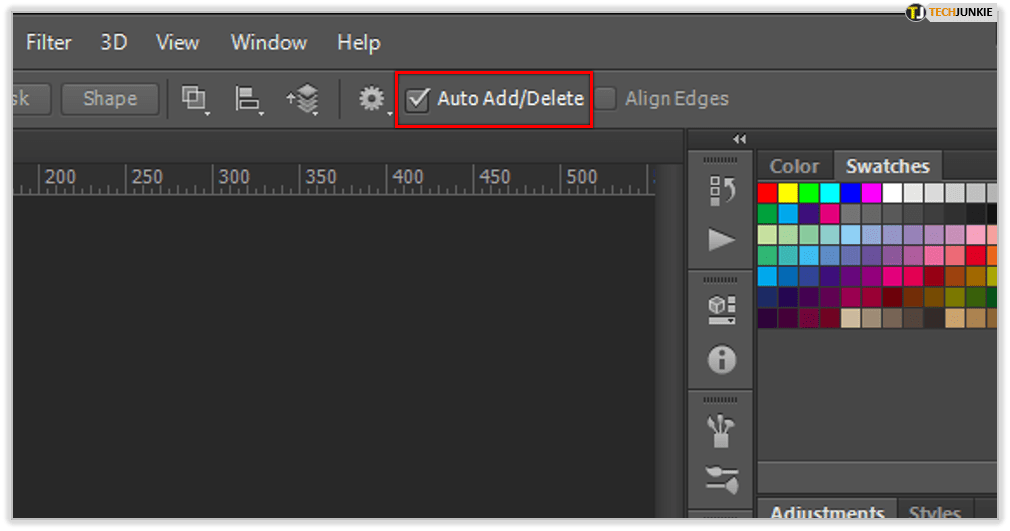Screen dimensions: 1010x531
Task: Collapse the panel dock with double arrows
Action: point(739,139)
